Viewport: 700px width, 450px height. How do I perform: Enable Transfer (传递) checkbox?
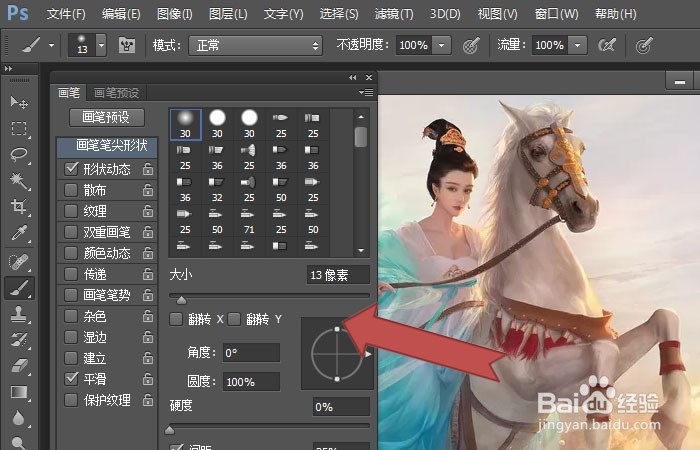point(71,274)
